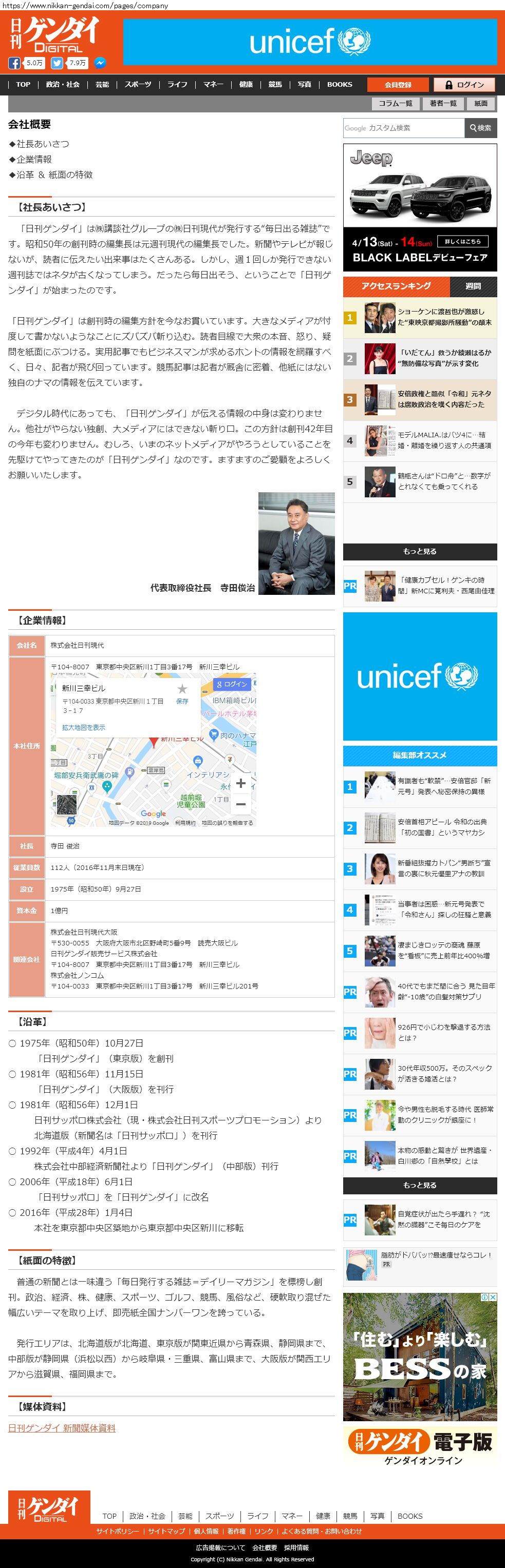This screenshot has height=1568, width=505.
Task: Open the BOOKS nav menu
Action: (339, 85)
